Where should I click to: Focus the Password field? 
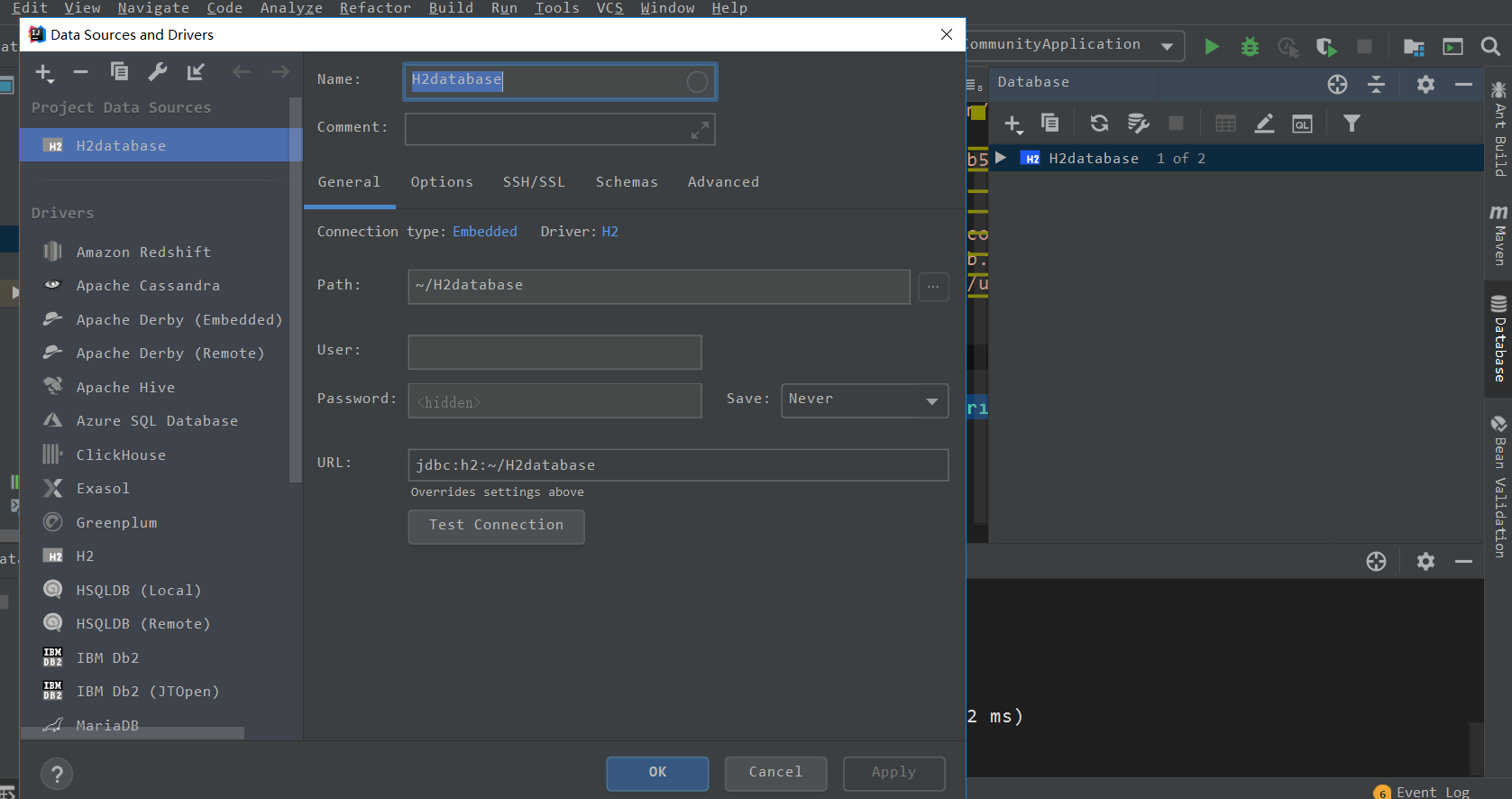coord(554,400)
